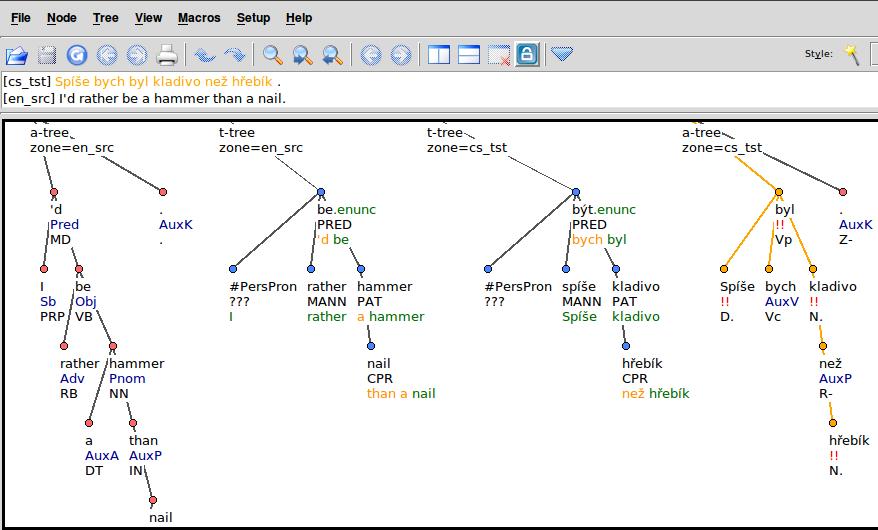Select the #PersPron node in cs_tst t-tree
This screenshot has height=530, width=878.
pyautogui.click(x=488, y=269)
